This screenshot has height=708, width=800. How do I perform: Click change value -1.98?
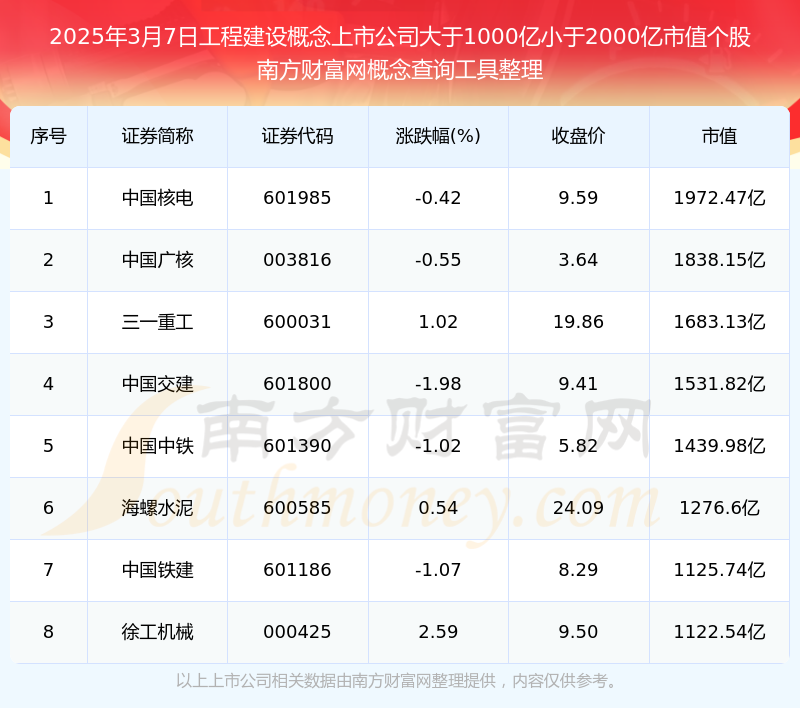(x=438, y=384)
